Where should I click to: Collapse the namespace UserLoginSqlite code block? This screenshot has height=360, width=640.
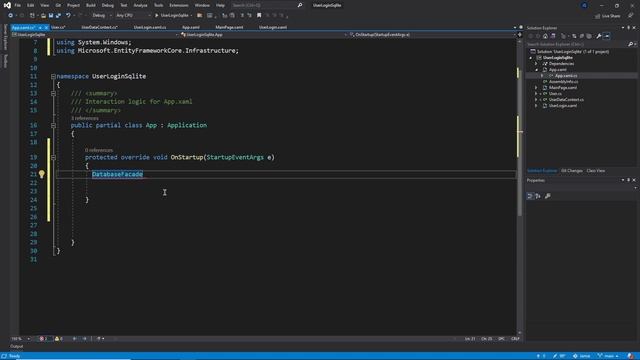coord(53,76)
